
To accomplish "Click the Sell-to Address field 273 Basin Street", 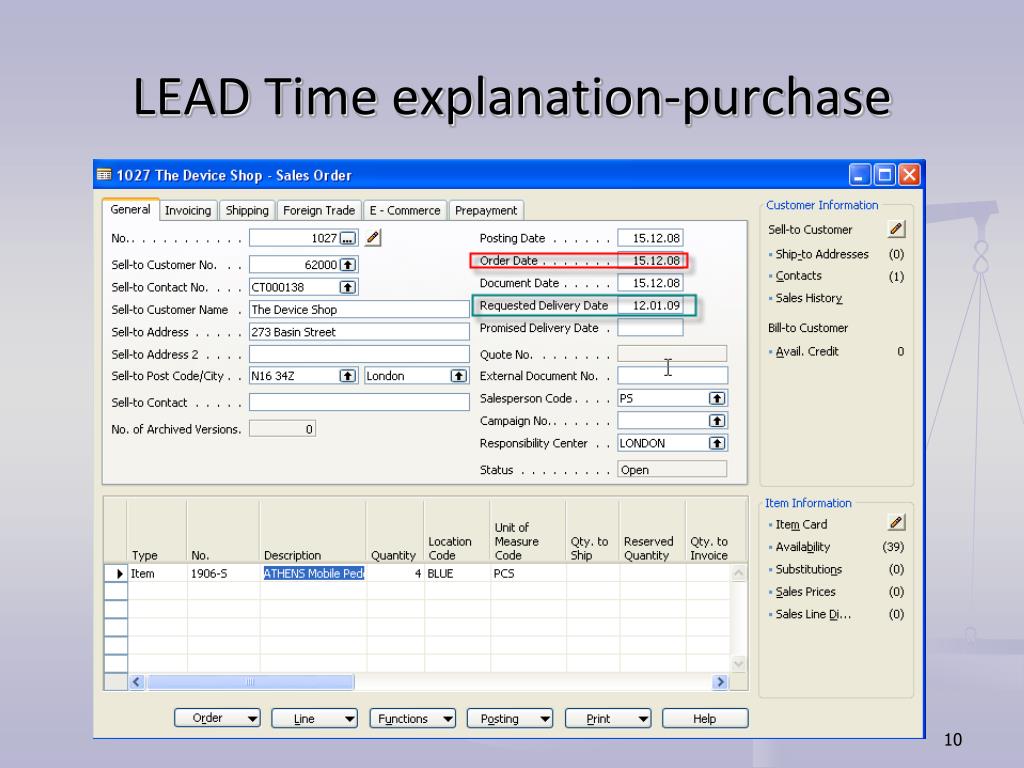I will click(x=359, y=332).
